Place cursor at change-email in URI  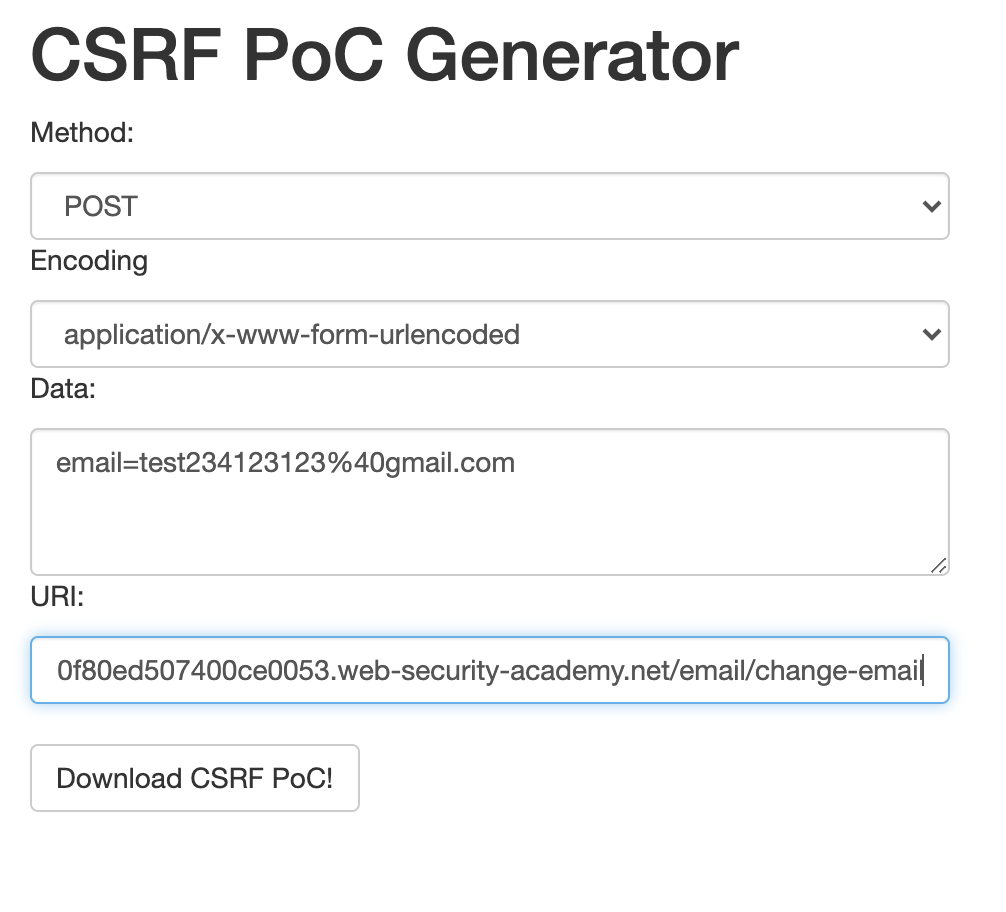coord(836,670)
